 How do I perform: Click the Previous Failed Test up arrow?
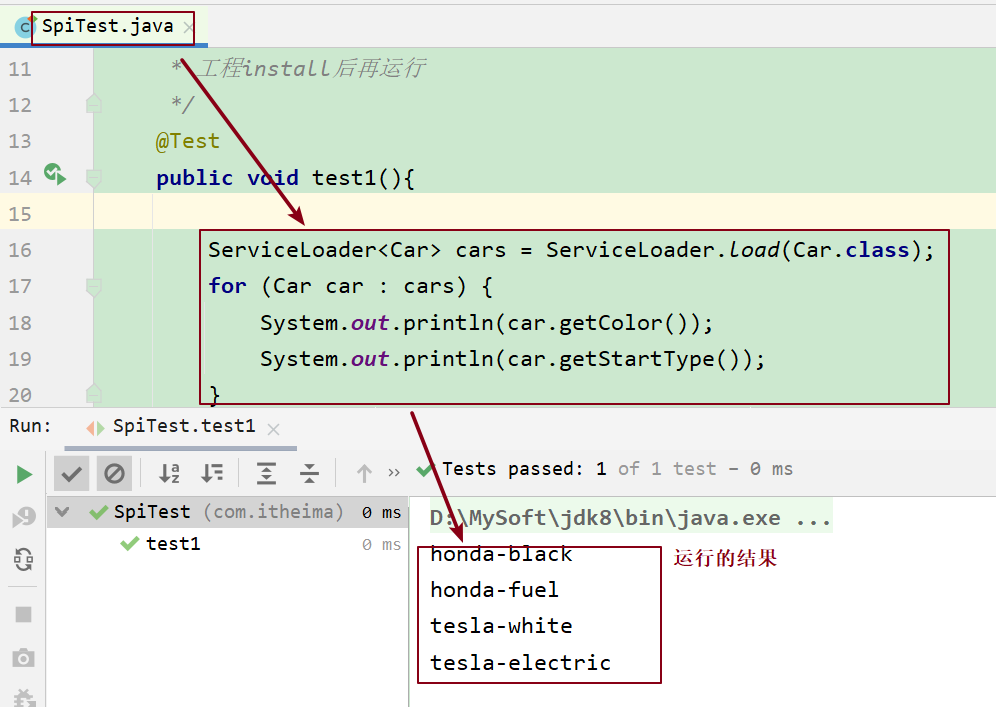tap(364, 473)
